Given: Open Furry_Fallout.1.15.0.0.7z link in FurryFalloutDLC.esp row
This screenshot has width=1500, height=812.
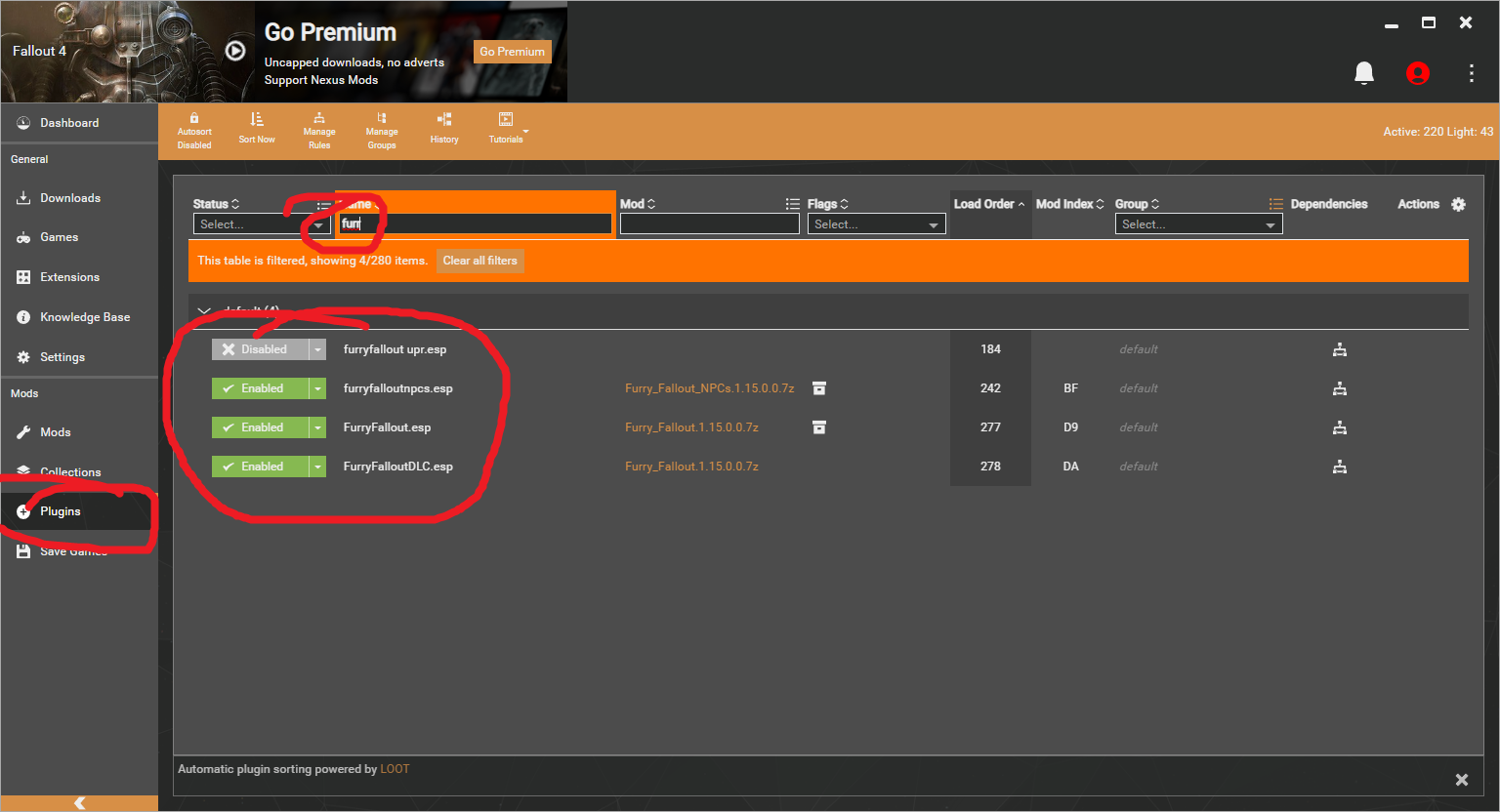Looking at the screenshot, I should [691, 467].
